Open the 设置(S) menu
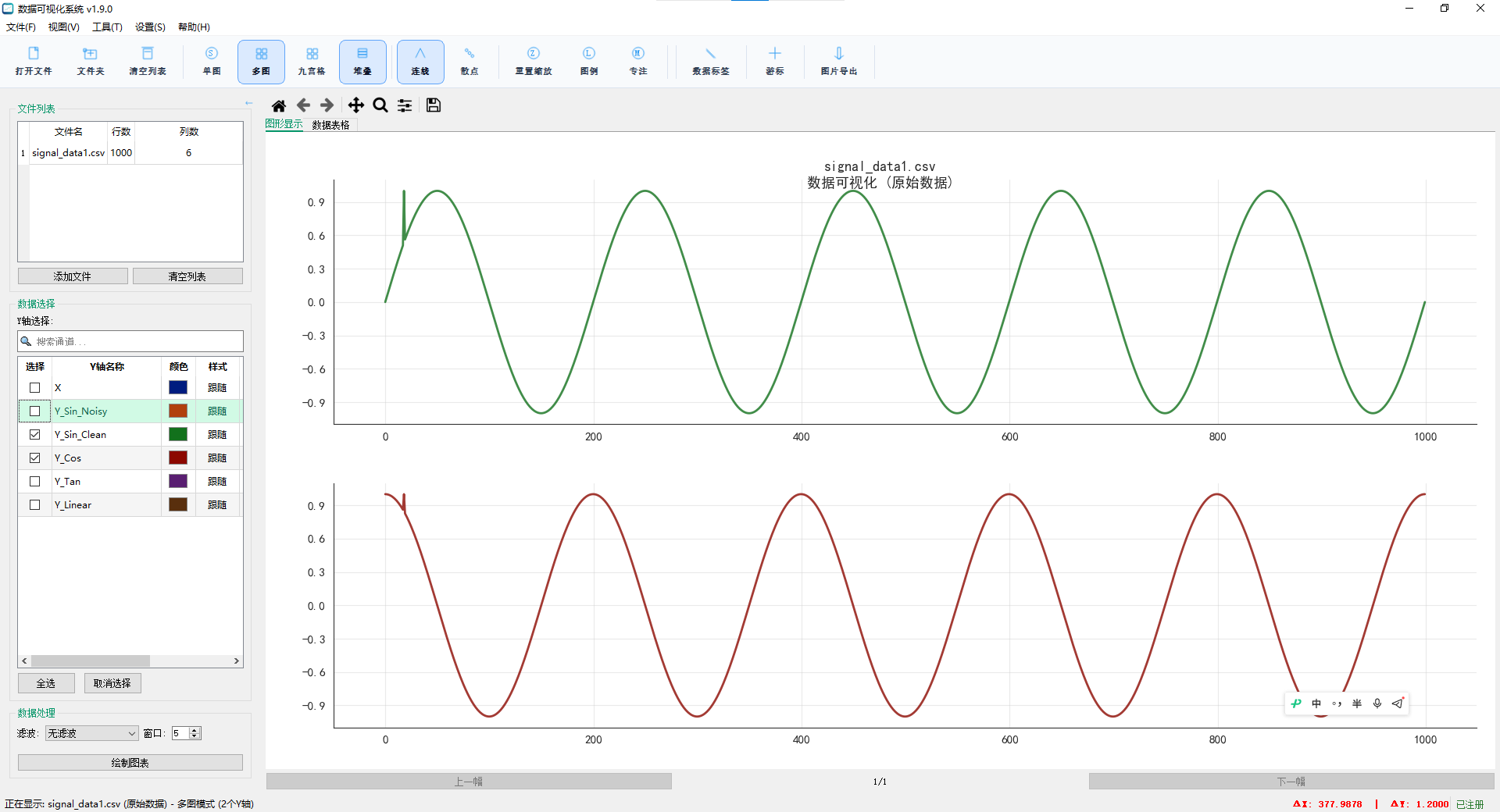Screen dimensions: 1500x812 (150, 27)
